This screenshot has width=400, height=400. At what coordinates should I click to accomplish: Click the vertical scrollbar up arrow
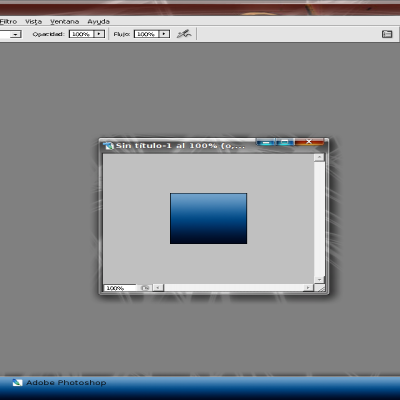click(319, 157)
